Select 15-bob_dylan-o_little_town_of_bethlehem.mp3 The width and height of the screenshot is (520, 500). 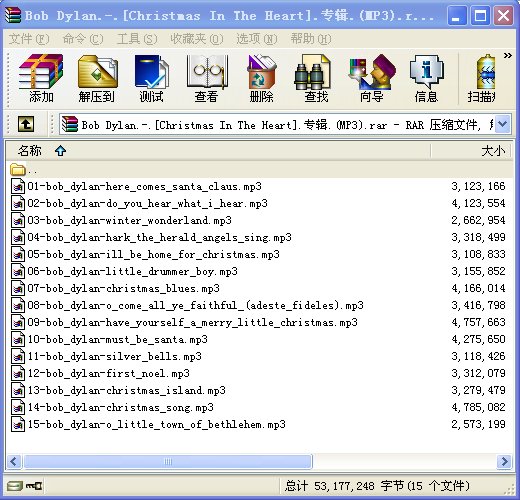156,424
